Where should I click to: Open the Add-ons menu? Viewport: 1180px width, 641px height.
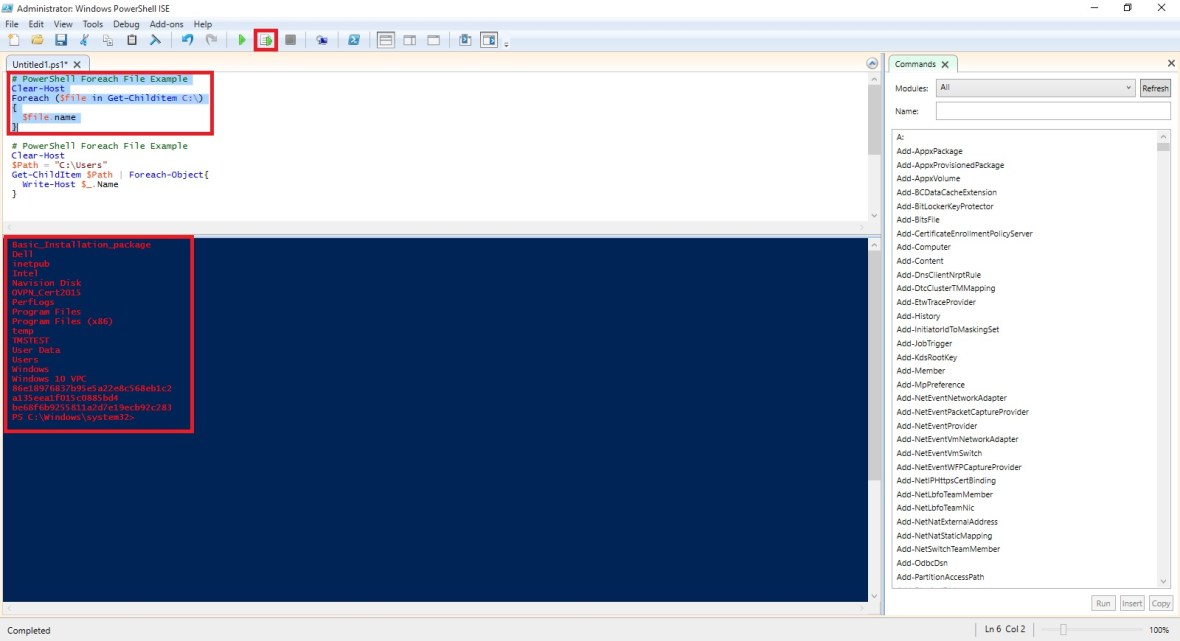[x=166, y=24]
